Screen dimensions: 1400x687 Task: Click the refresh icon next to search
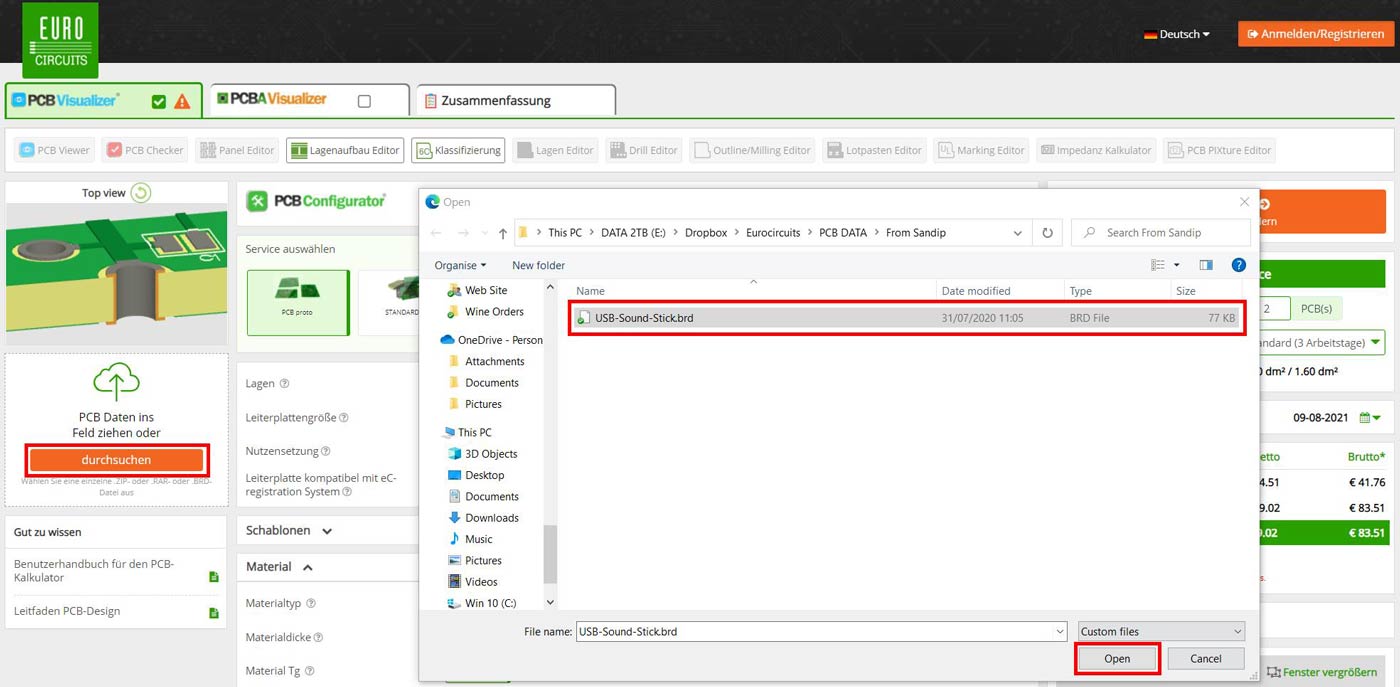(x=1047, y=232)
